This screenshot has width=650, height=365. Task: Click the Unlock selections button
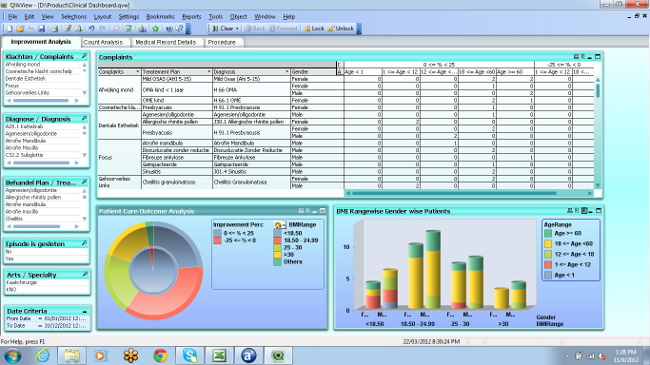341,29
